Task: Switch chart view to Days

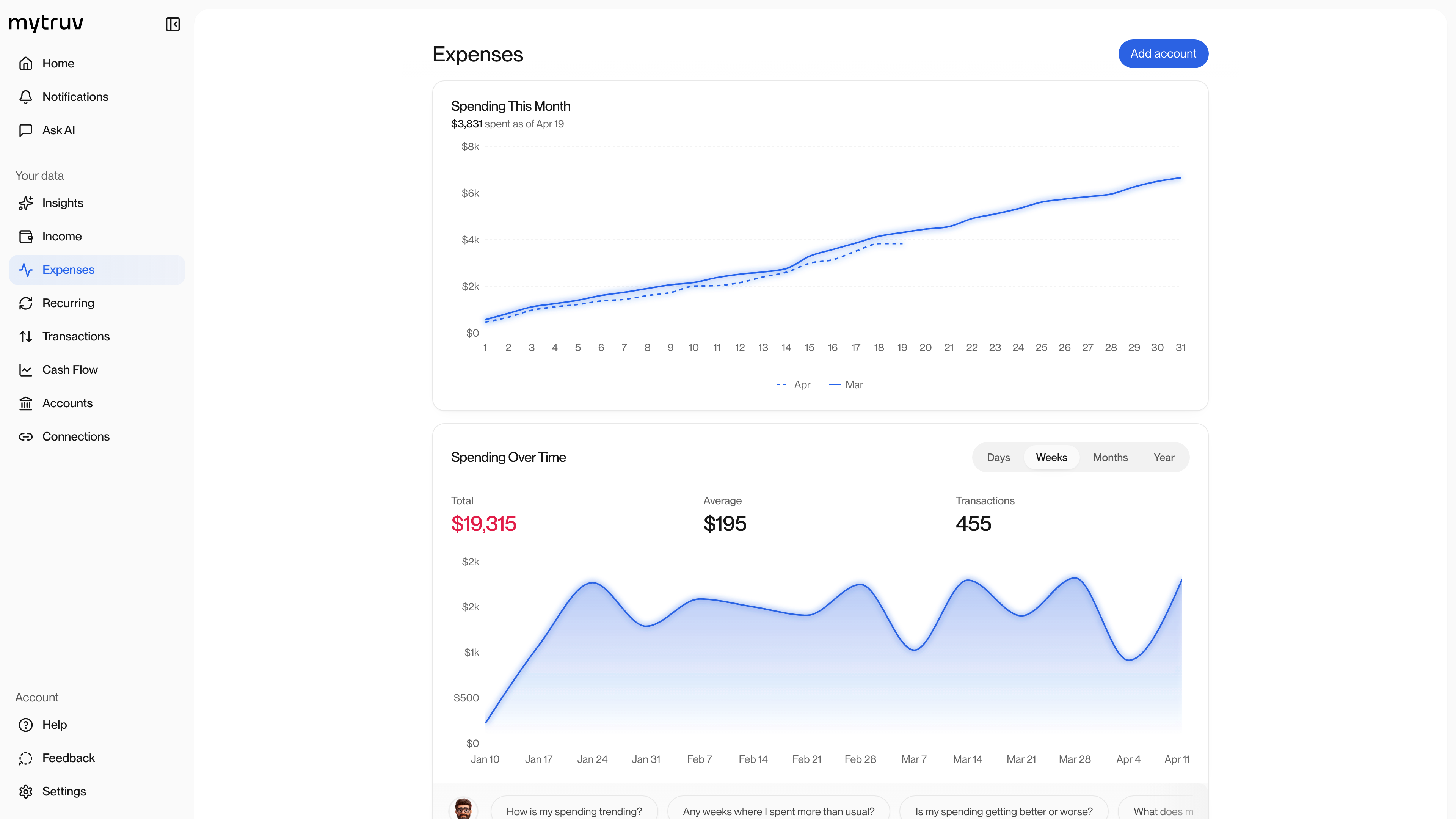Action: tap(998, 457)
